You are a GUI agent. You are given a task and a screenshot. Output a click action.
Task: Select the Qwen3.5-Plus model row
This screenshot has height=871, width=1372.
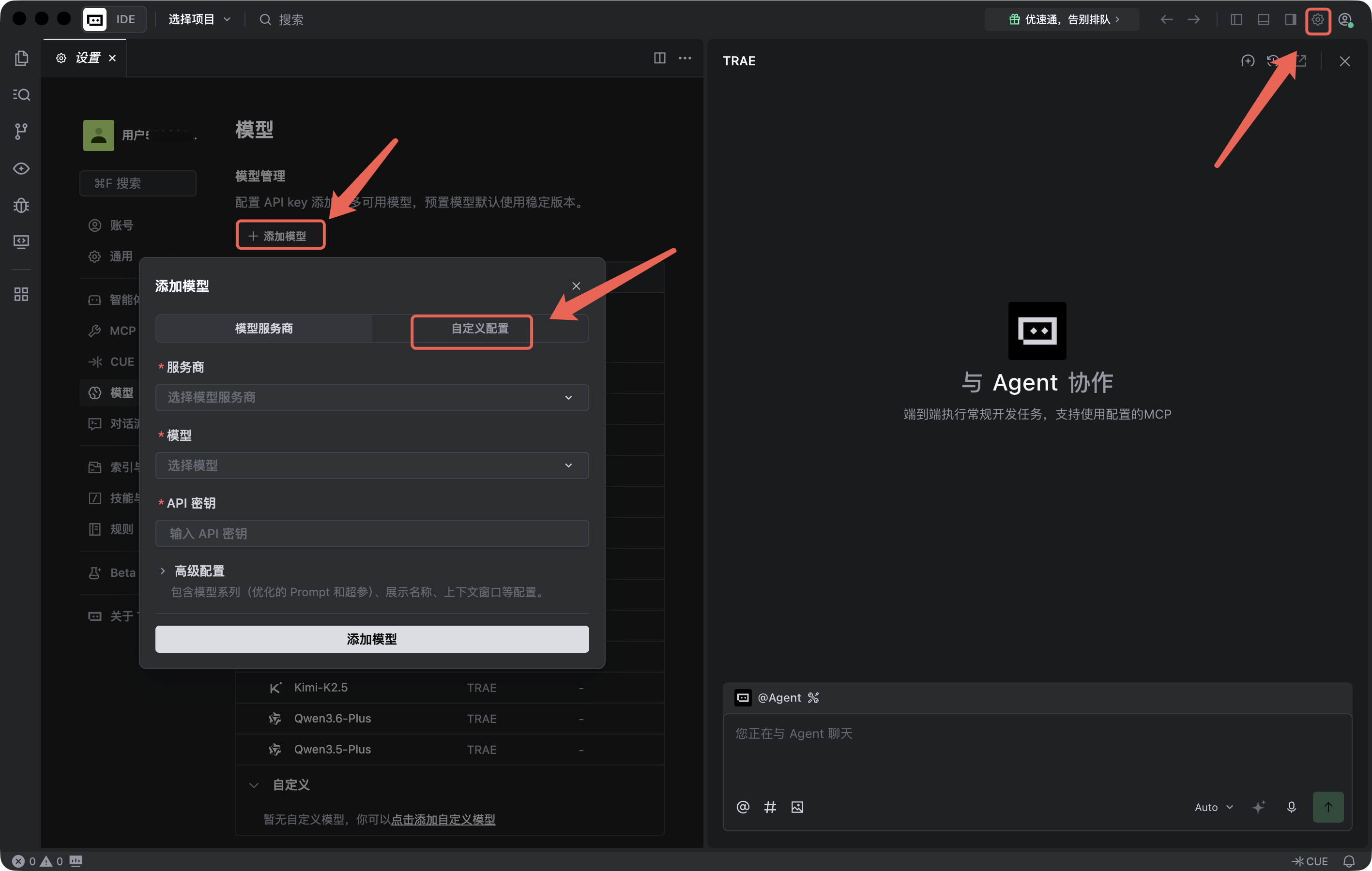point(450,749)
